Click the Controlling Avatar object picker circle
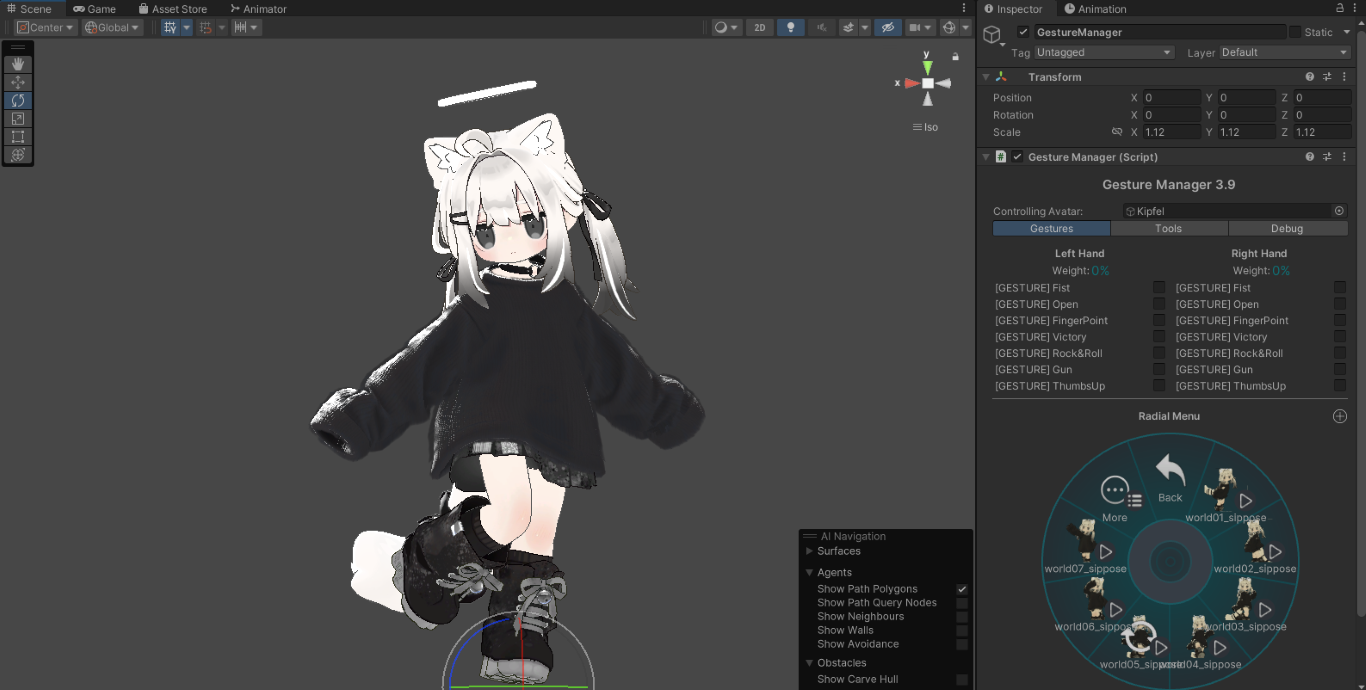This screenshot has width=1366, height=690. click(x=1339, y=211)
